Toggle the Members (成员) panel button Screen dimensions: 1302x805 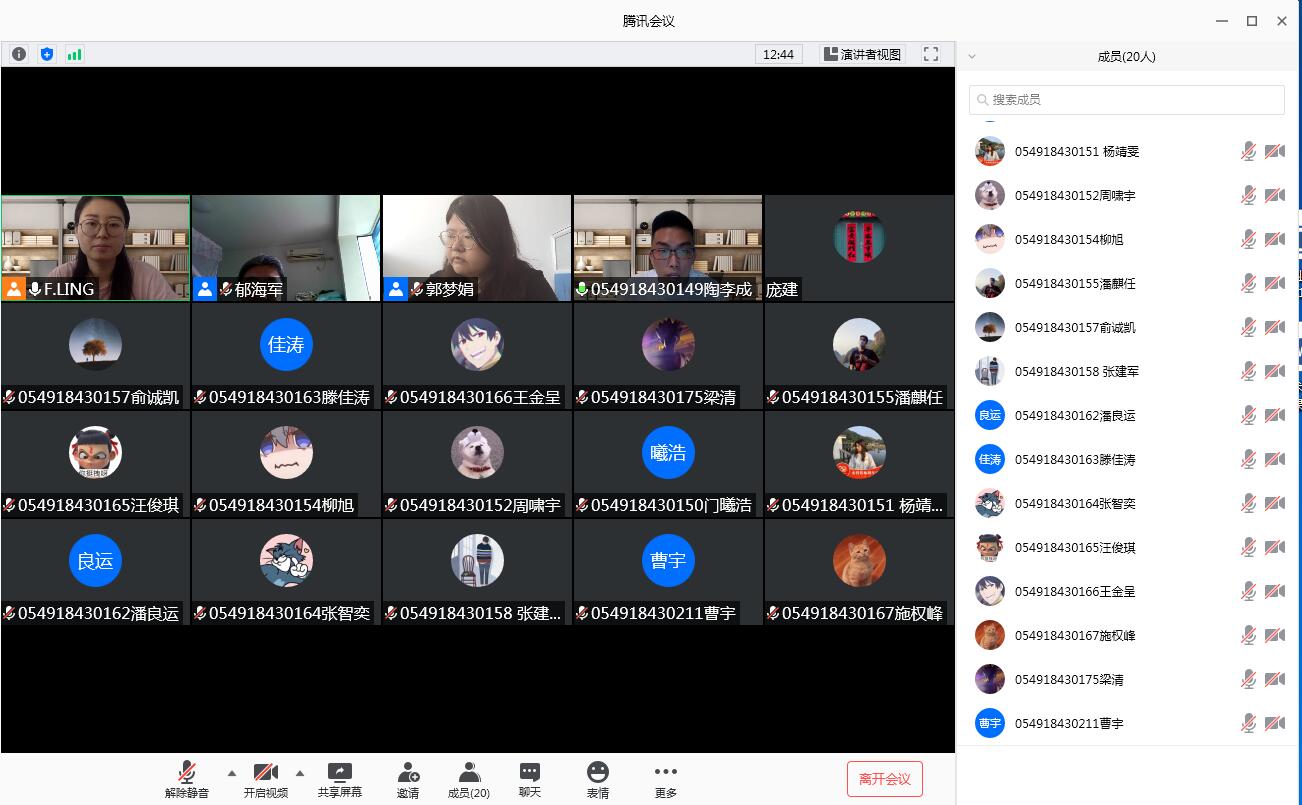click(468, 779)
